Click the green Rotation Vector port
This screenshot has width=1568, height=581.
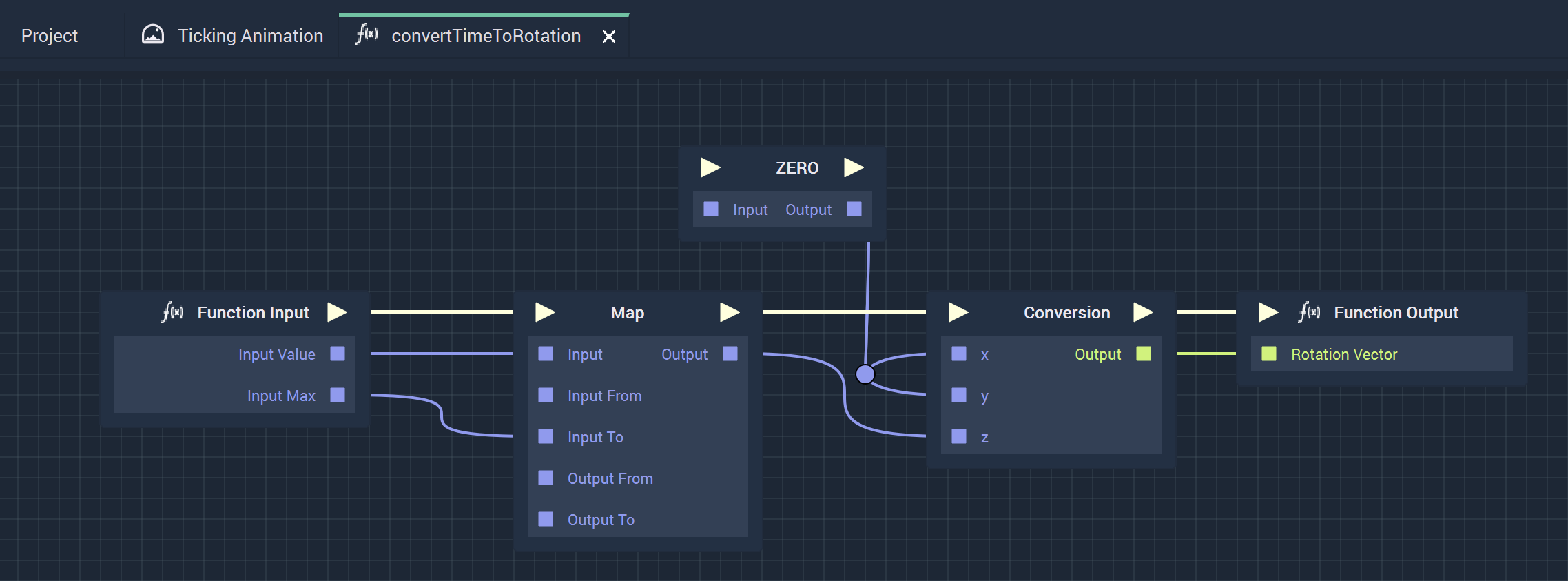[1269, 354]
